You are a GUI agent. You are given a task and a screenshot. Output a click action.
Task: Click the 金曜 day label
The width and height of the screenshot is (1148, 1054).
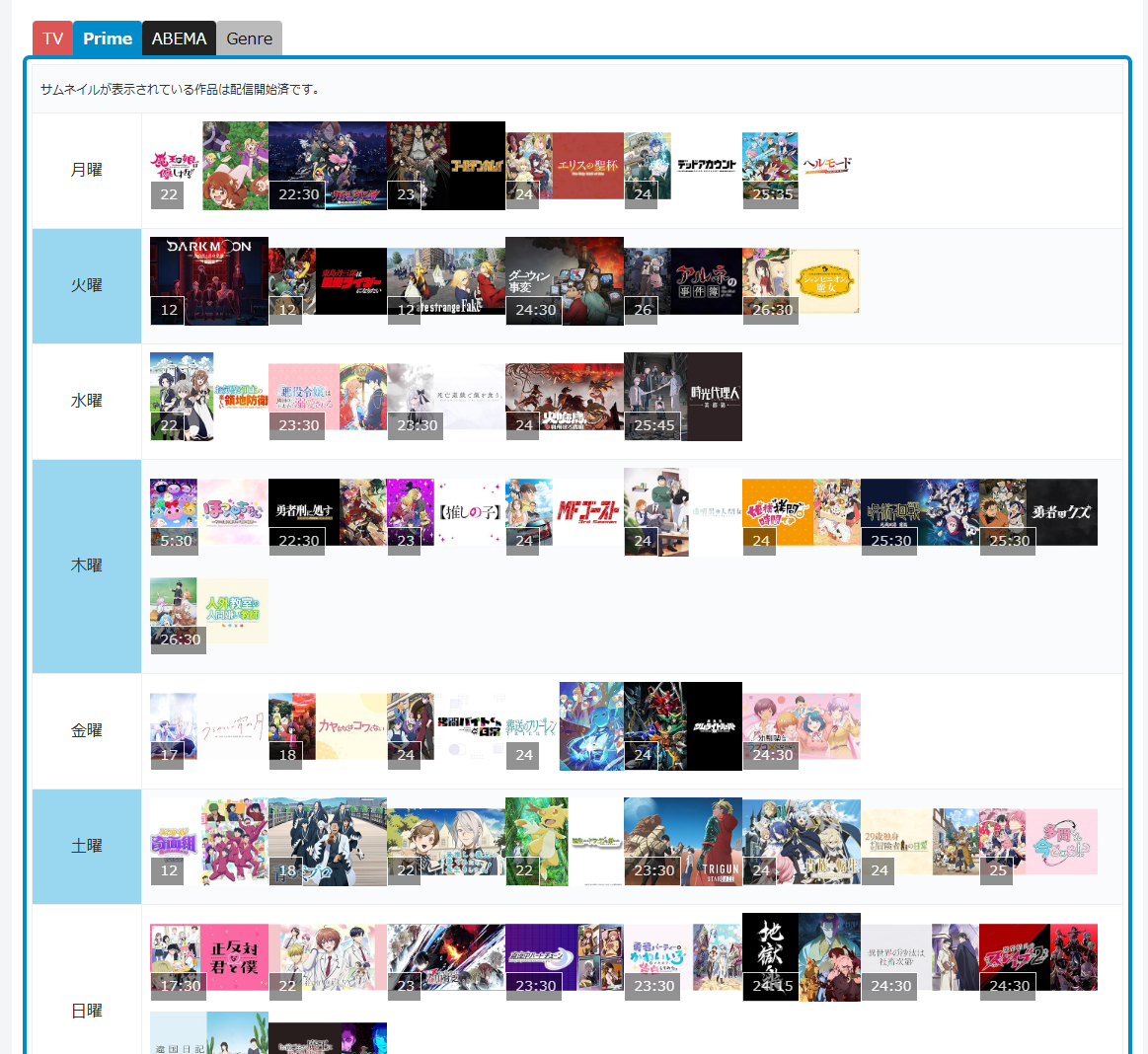[x=87, y=730]
